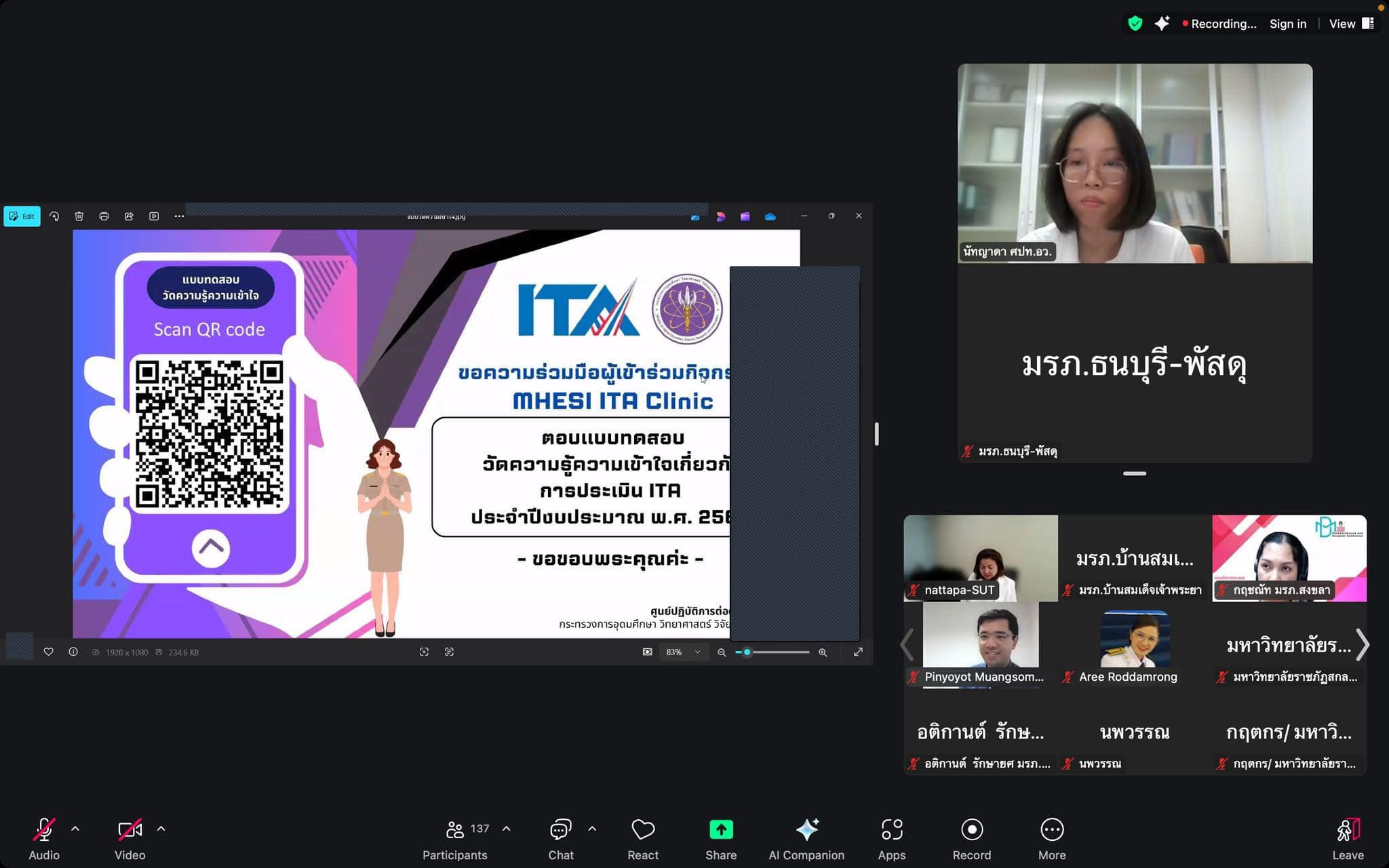This screenshot has height=868, width=1389.
Task: Click the purple Clipchamp icon in Photos
Action: pos(745,217)
